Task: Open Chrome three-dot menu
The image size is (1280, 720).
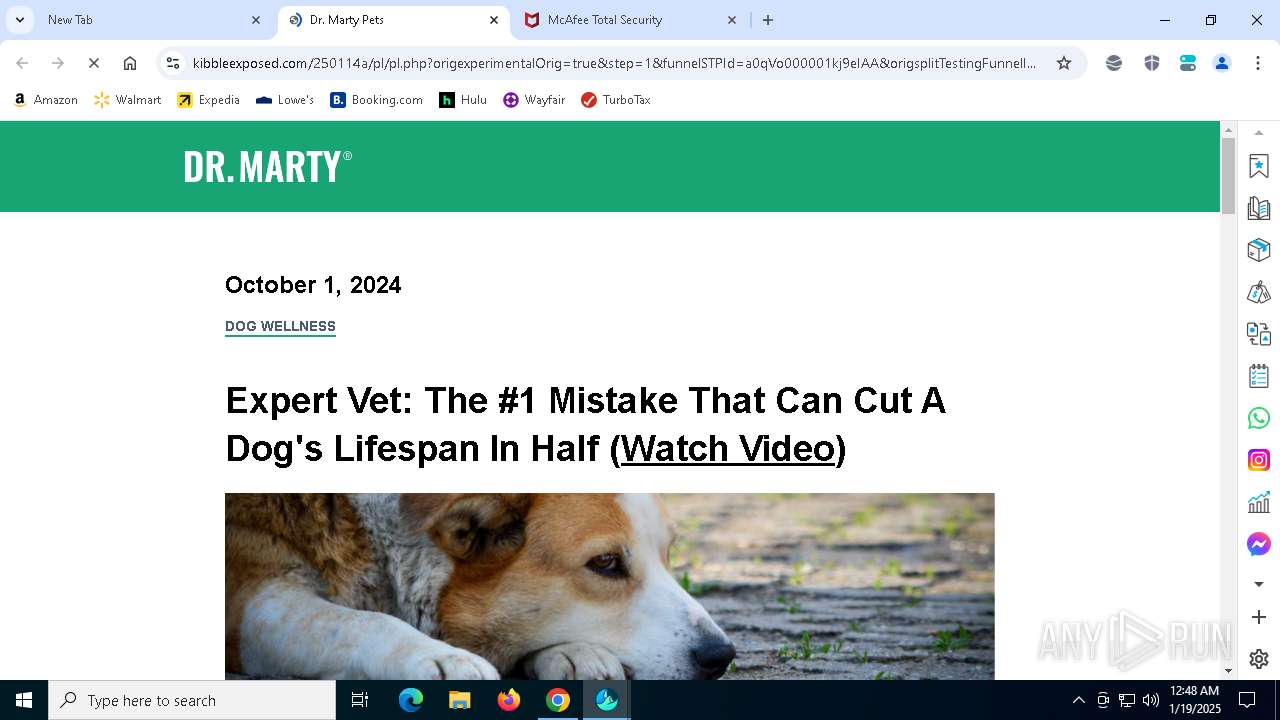Action: coord(1258,63)
